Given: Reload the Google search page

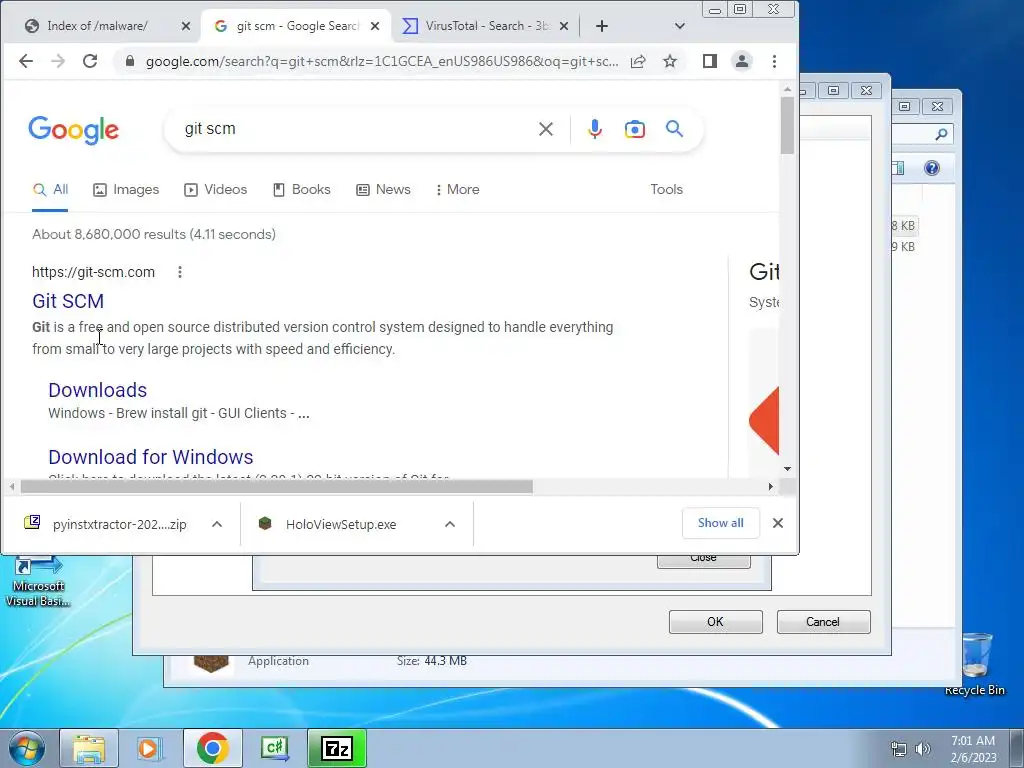Looking at the screenshot, I should click(90, 61).
